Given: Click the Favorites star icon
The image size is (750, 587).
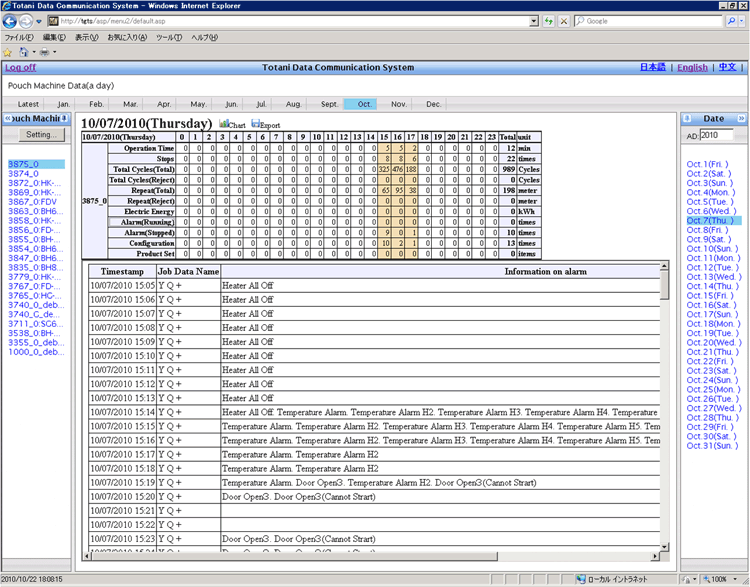Looking at the screenshot, I should coord(7,52).
